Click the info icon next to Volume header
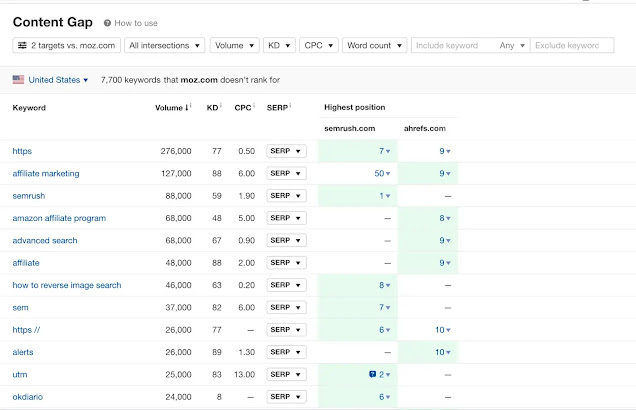 pyautogui.click(x=191, y=106)
